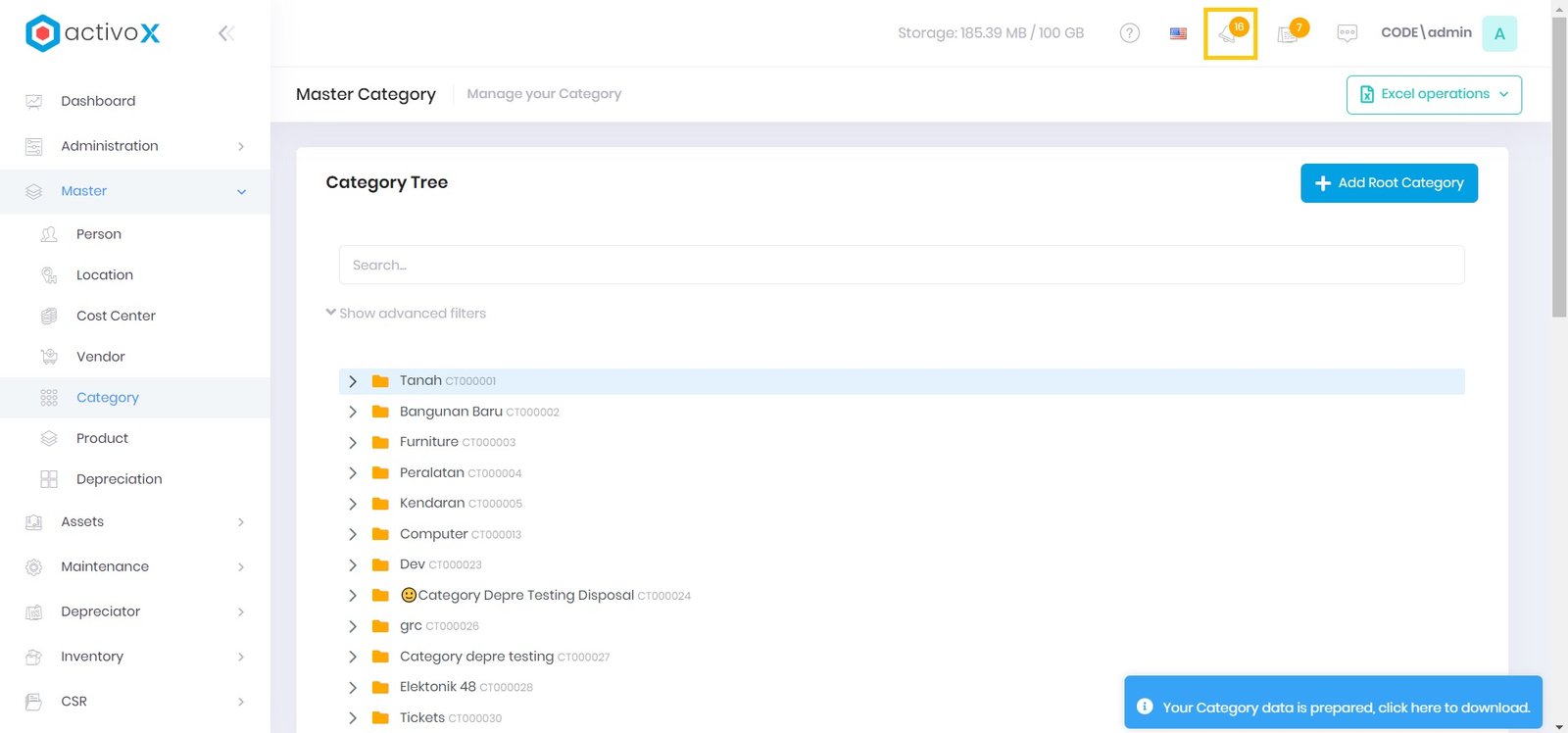The height and width of the screenshot is (733, 1568).
Task: Go to the Depreciation submenu item
Action: (x=119, y=479)
